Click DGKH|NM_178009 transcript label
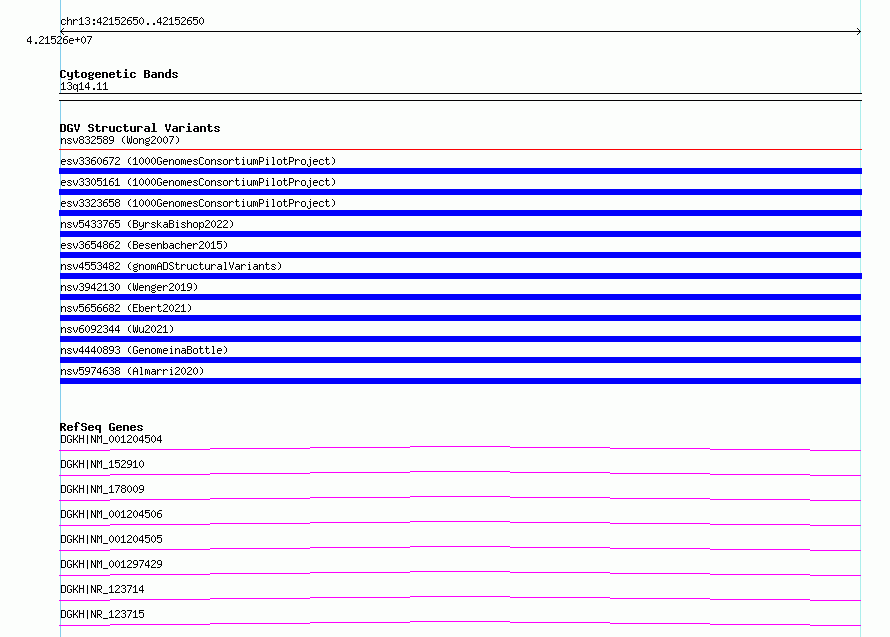The width and height of the screenshot is (890, 637). (x=102, y=489)
